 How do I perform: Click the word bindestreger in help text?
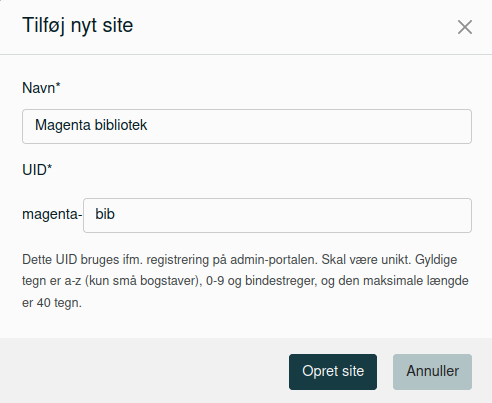point(281,281)
